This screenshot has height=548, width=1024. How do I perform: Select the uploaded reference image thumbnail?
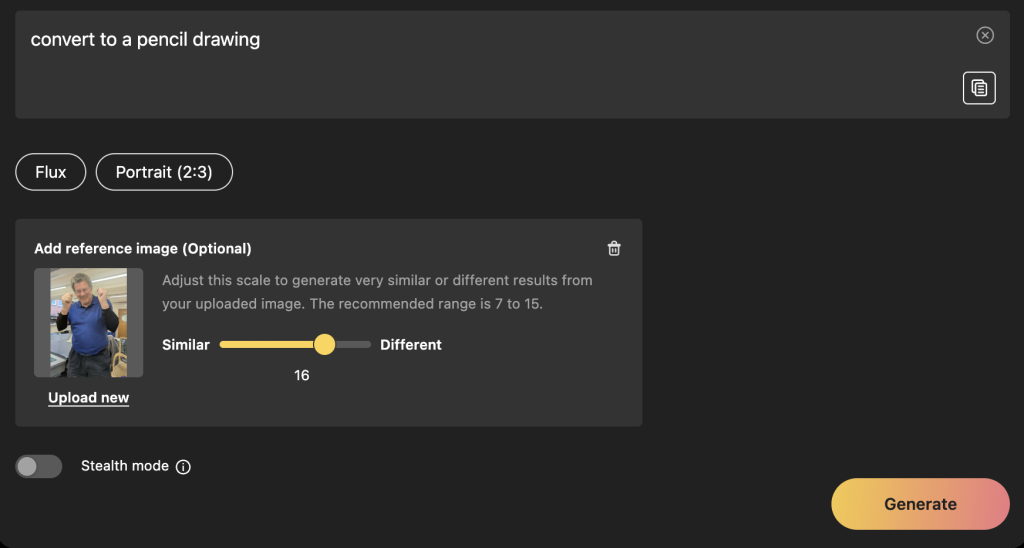pyautogui.click(x=88, y=322)
